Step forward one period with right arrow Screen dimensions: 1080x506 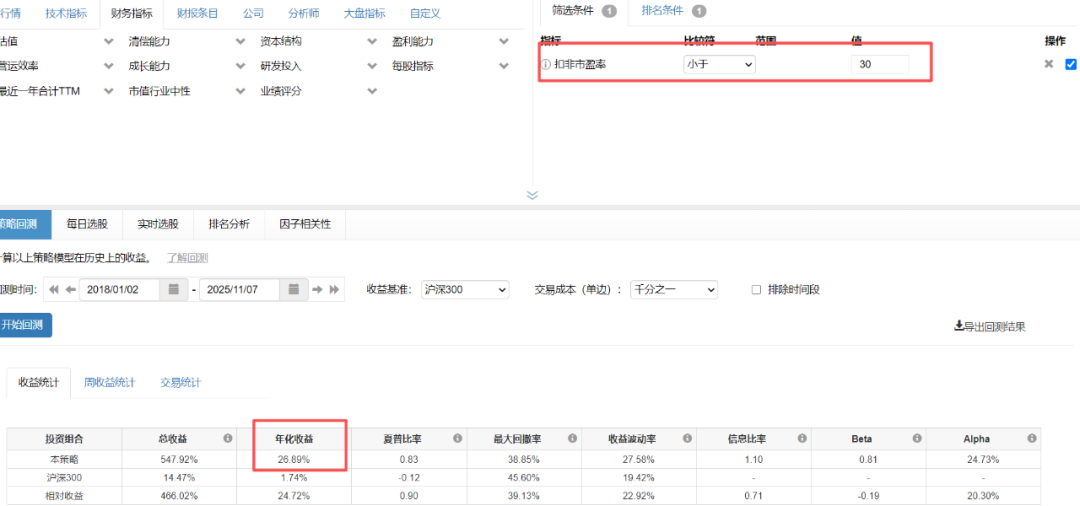coord(318,290)
